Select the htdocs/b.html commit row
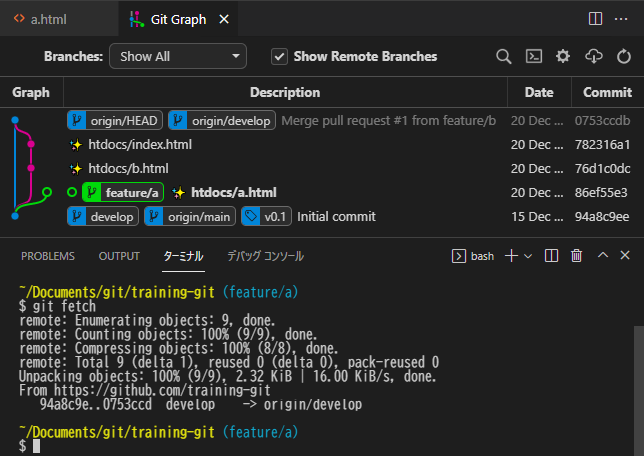The width and height of the screenshot is (644, 456). [x=322, y=168]
